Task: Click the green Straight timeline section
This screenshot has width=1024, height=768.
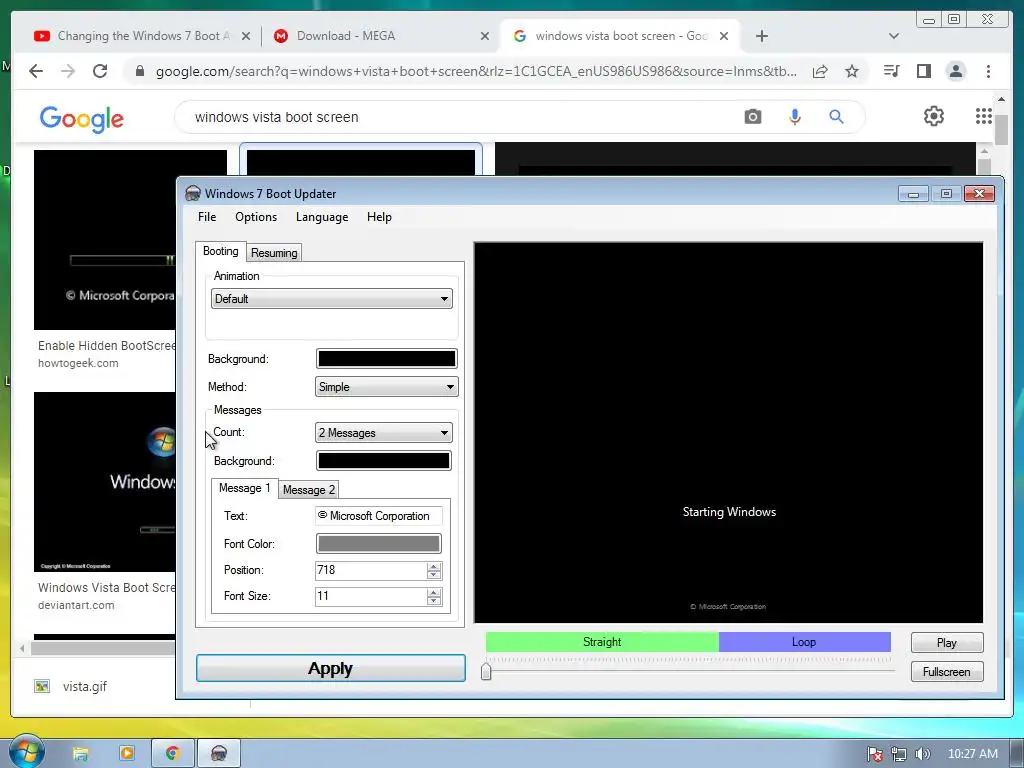Action: [602, 642]
